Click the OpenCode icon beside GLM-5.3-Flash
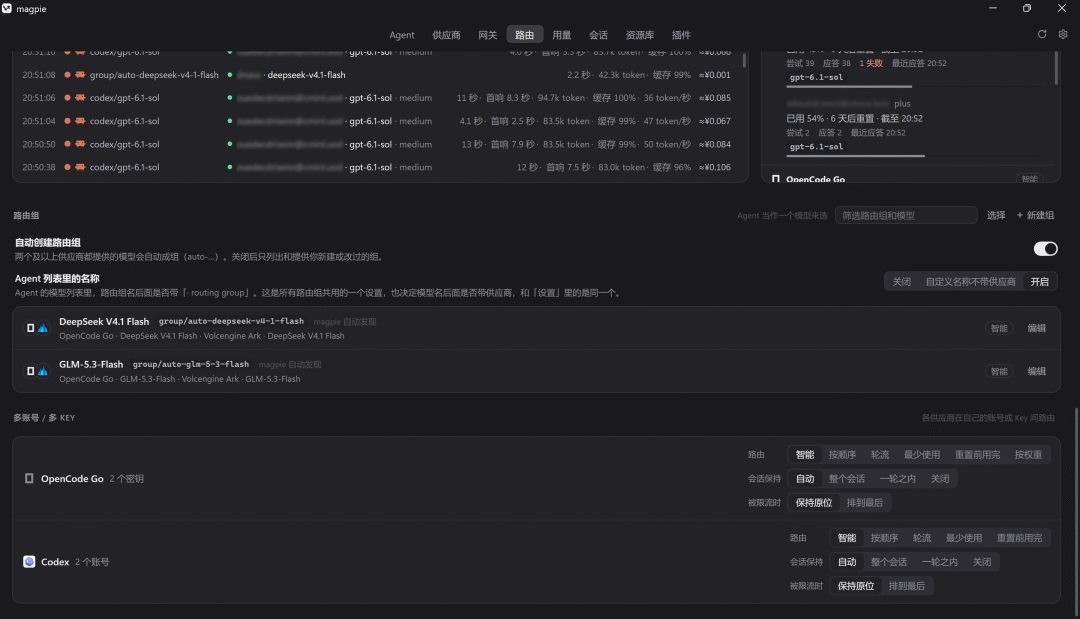The image size is (1080, 619). point(30,371)
